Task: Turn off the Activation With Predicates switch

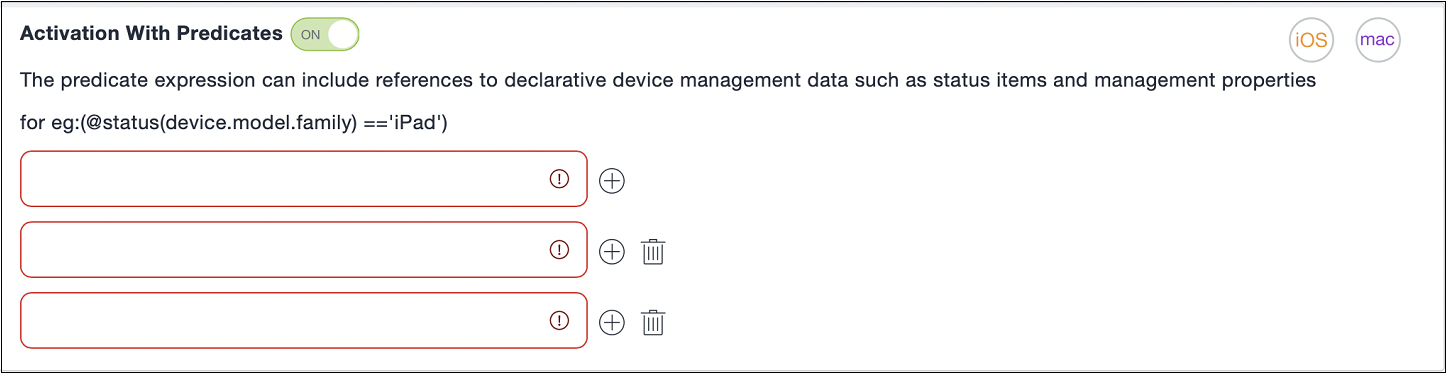Action: [325, 34]
